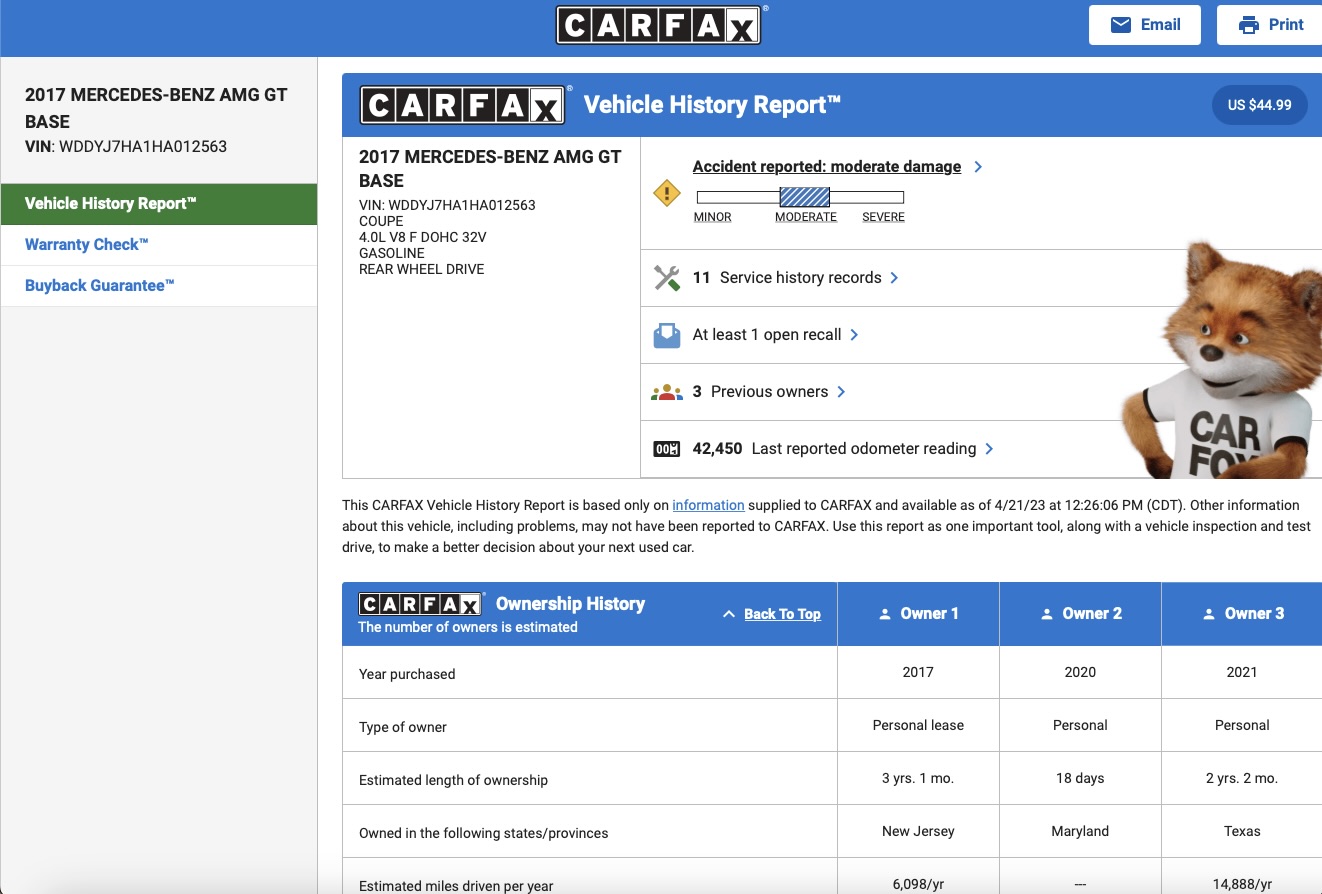Click the Email button
Viewport: 1322px width, 894px height.
coord(1145,25)
